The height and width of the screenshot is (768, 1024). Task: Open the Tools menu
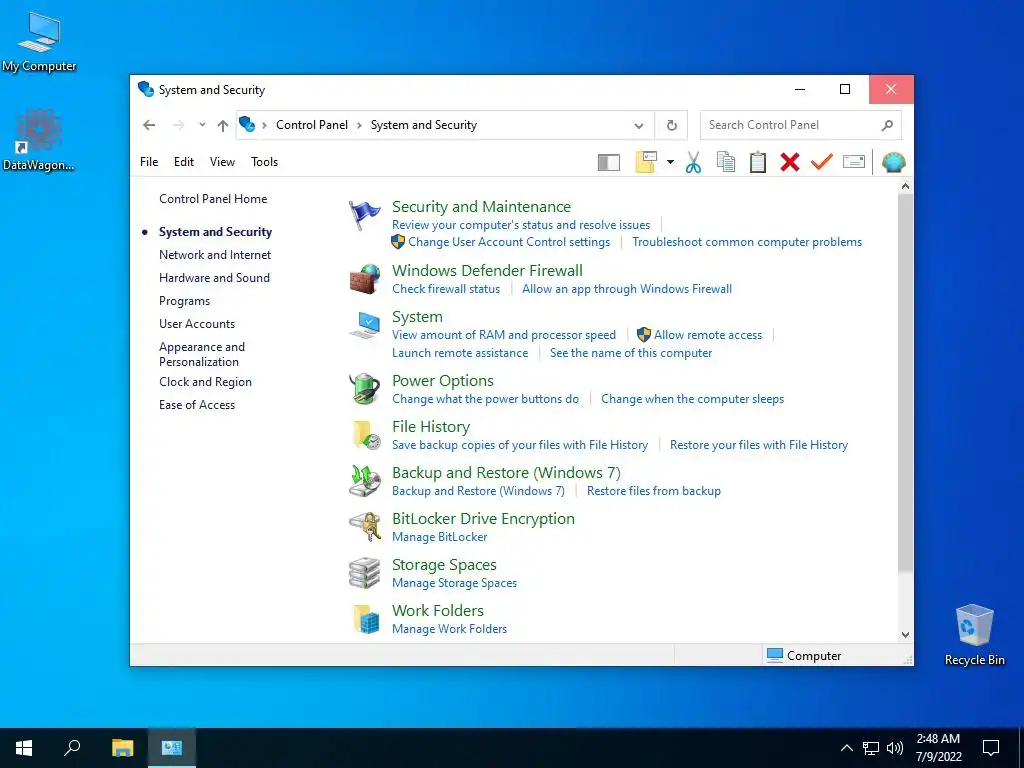tap(264, 162)
